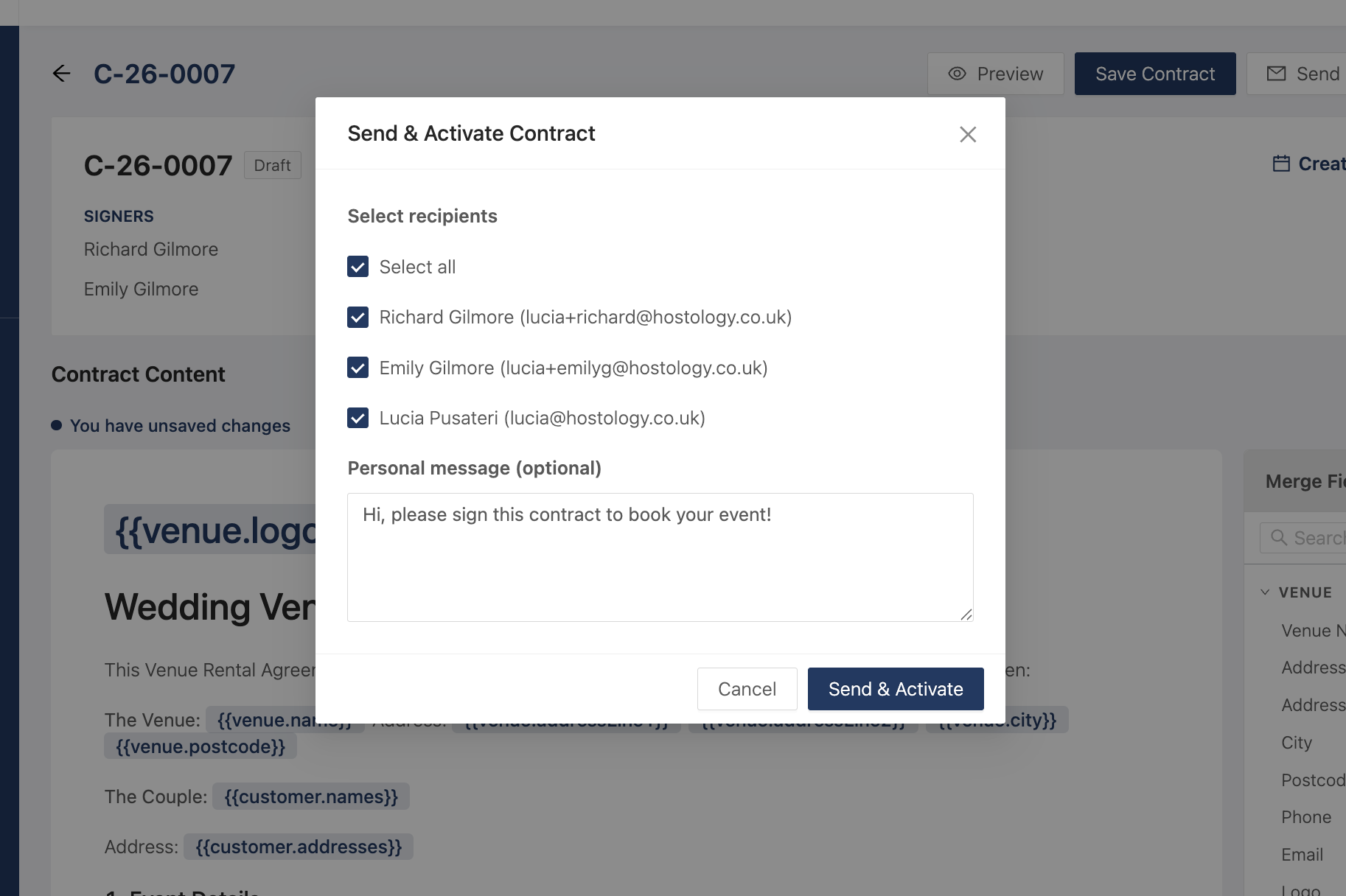Click into the personal message text area
The image size is (1346, 896).
tap(660, 557)
